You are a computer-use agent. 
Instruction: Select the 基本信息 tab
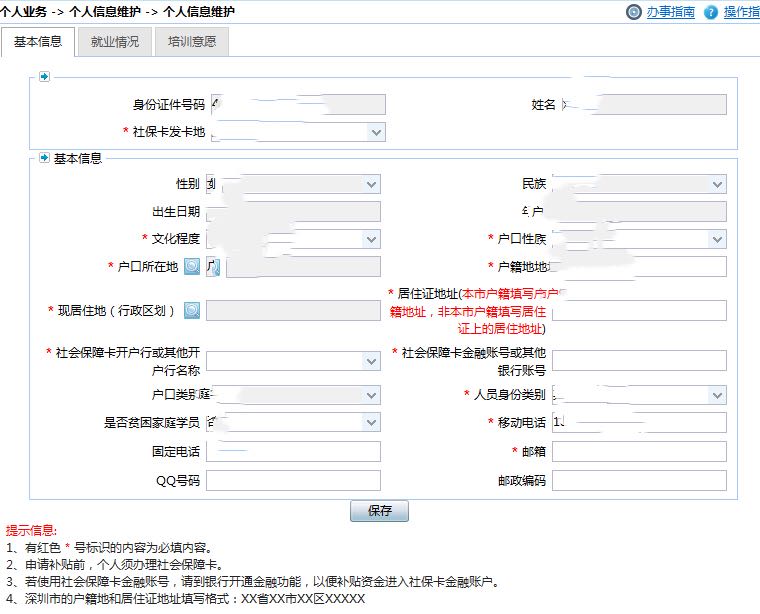click(38, 42)
